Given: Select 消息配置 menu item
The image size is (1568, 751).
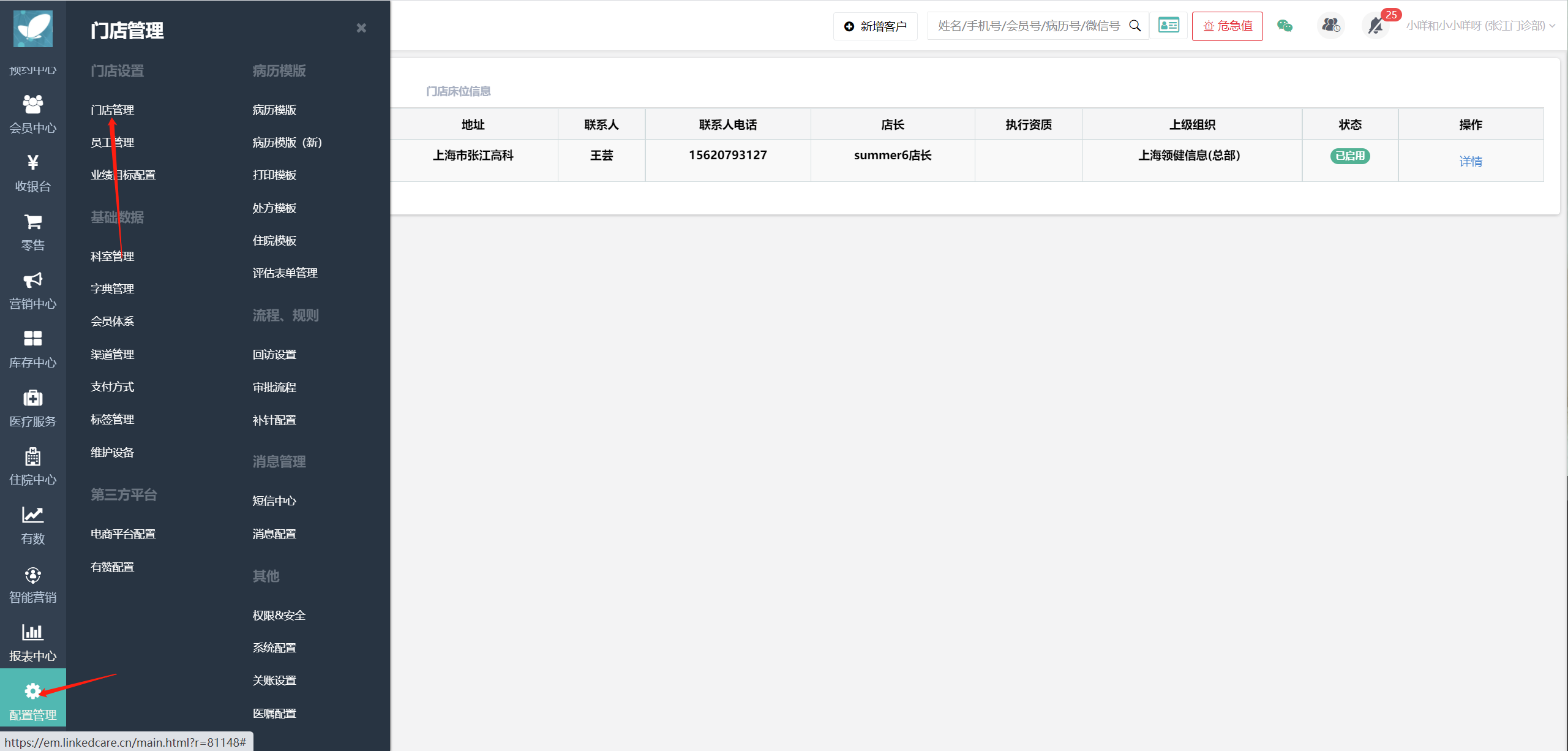Looking at the screenshot, I should pos(274,534).
